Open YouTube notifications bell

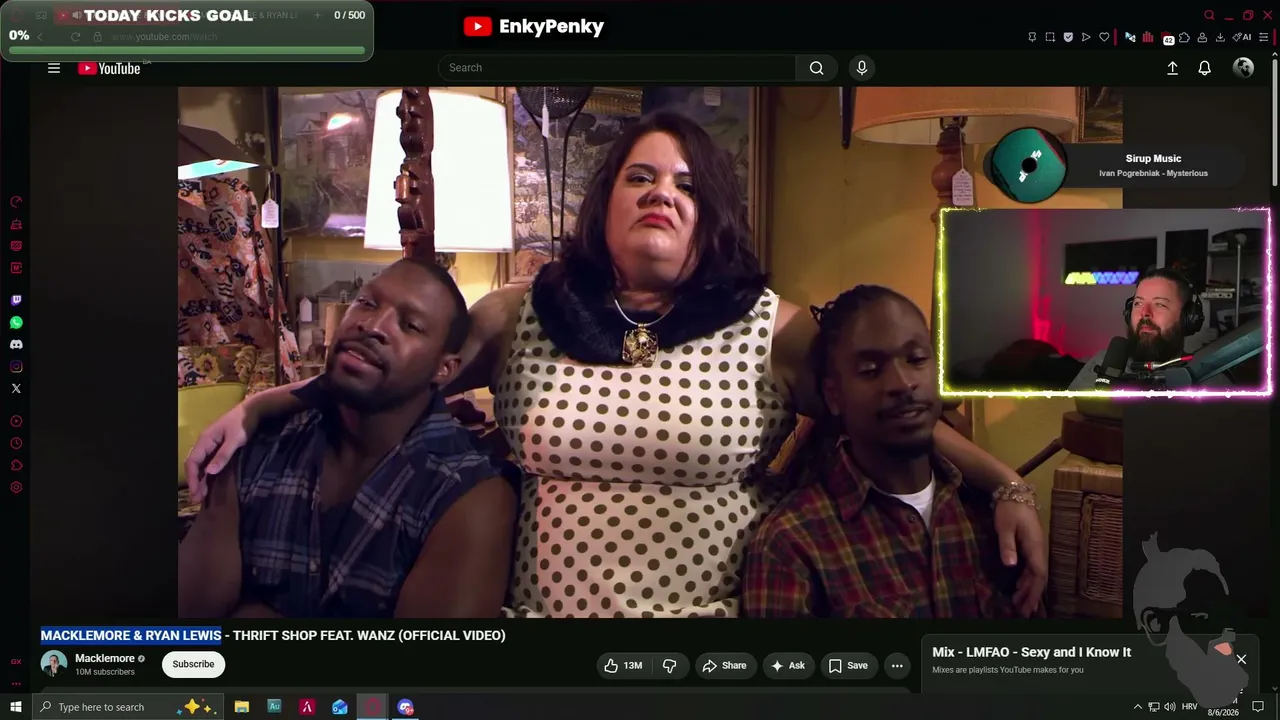[1205, 68]
